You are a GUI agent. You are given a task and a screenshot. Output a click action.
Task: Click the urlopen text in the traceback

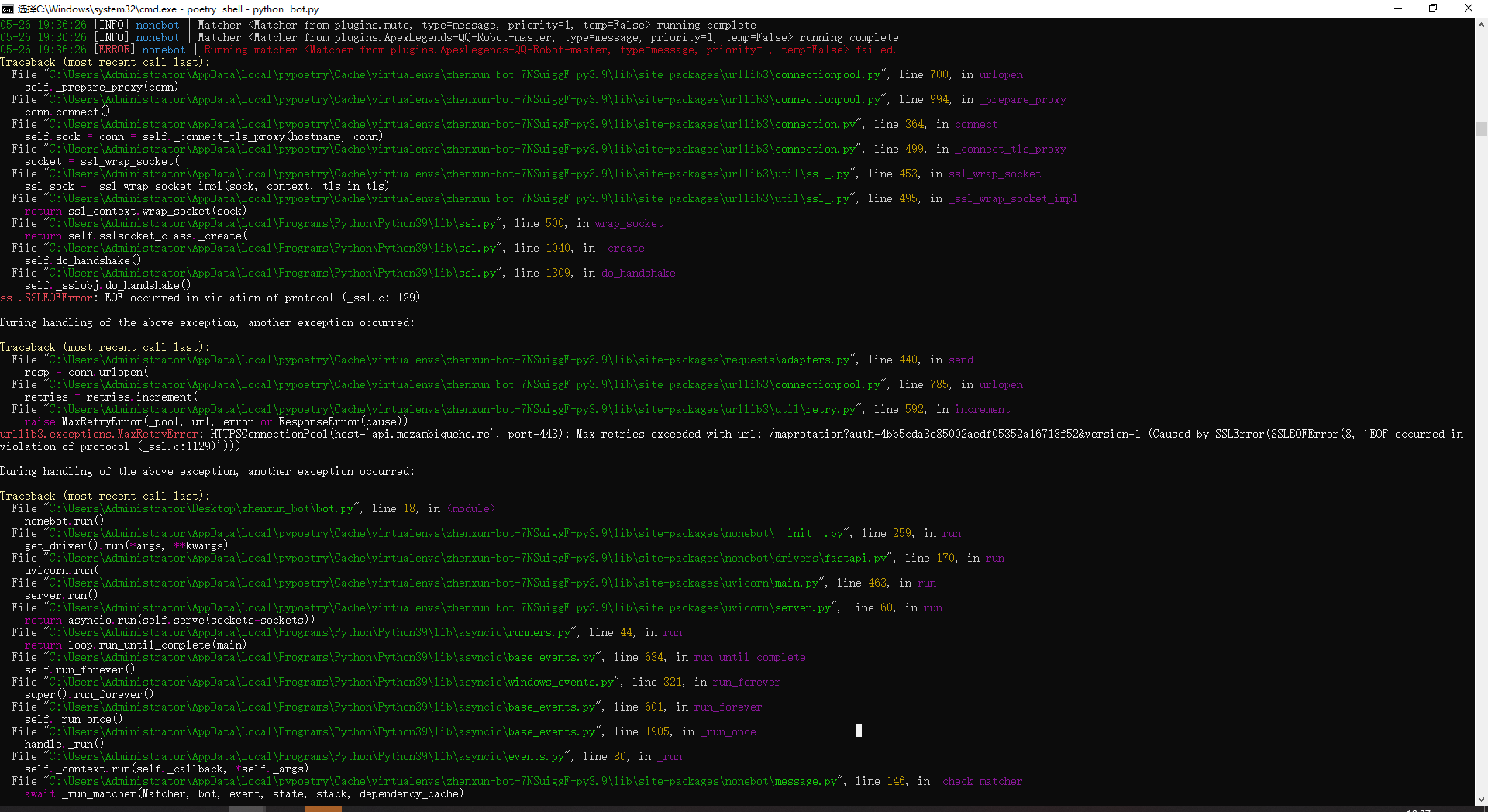(x=1001, y=74)
